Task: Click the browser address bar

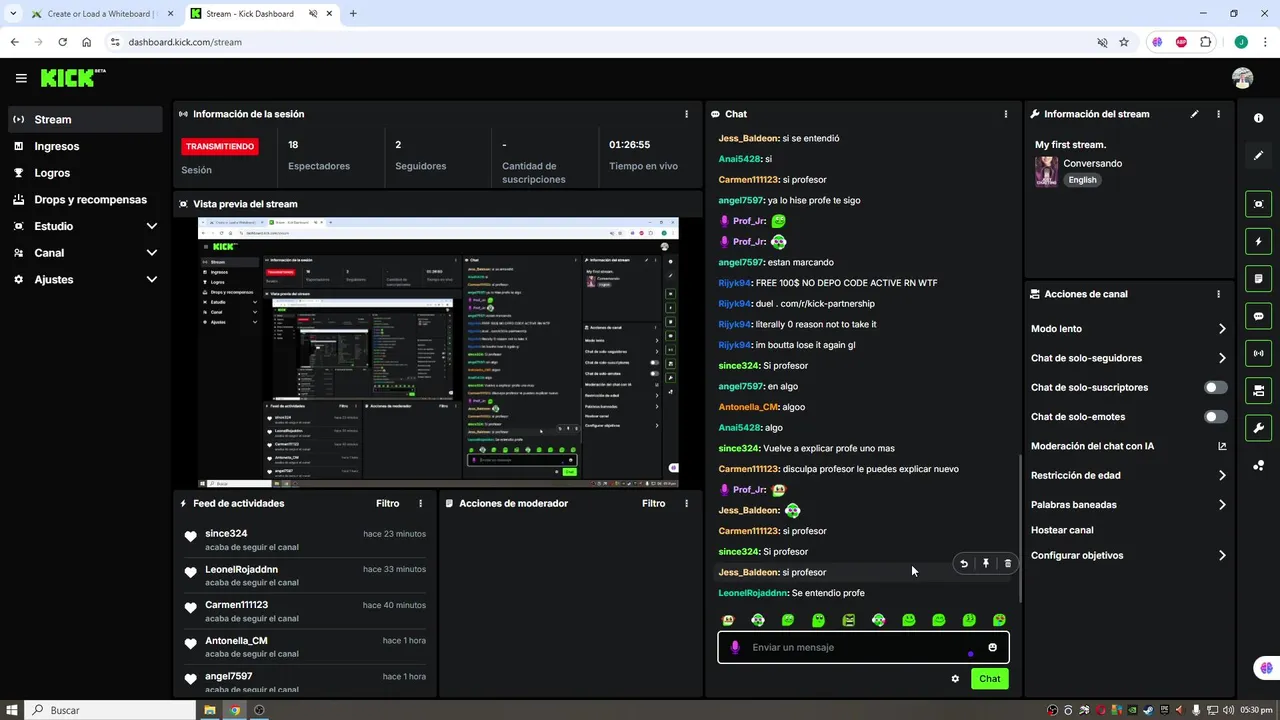Action: pyautogui.click(x=600, y=42)
